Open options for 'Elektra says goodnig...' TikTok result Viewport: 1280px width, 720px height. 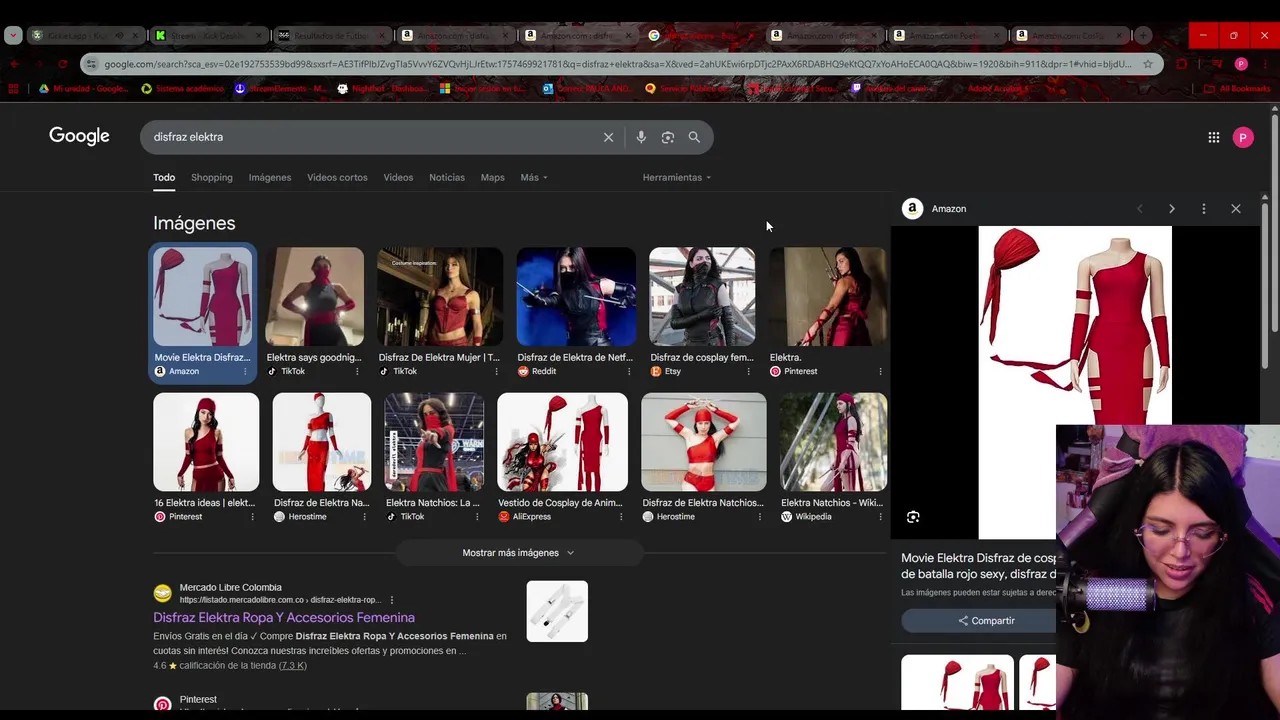(x=357, y=372)
